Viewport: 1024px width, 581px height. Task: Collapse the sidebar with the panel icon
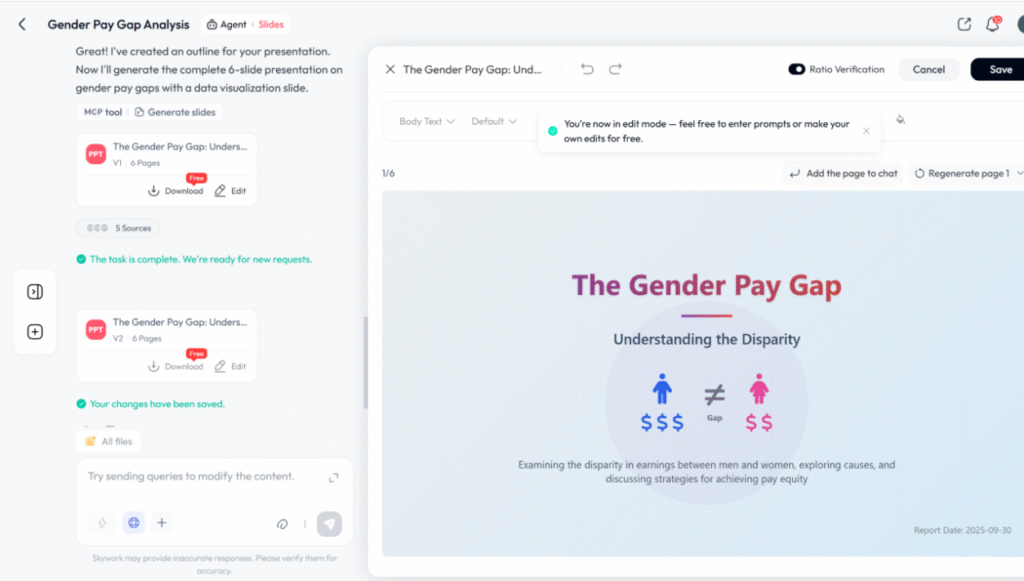click(x=35, y=292)
